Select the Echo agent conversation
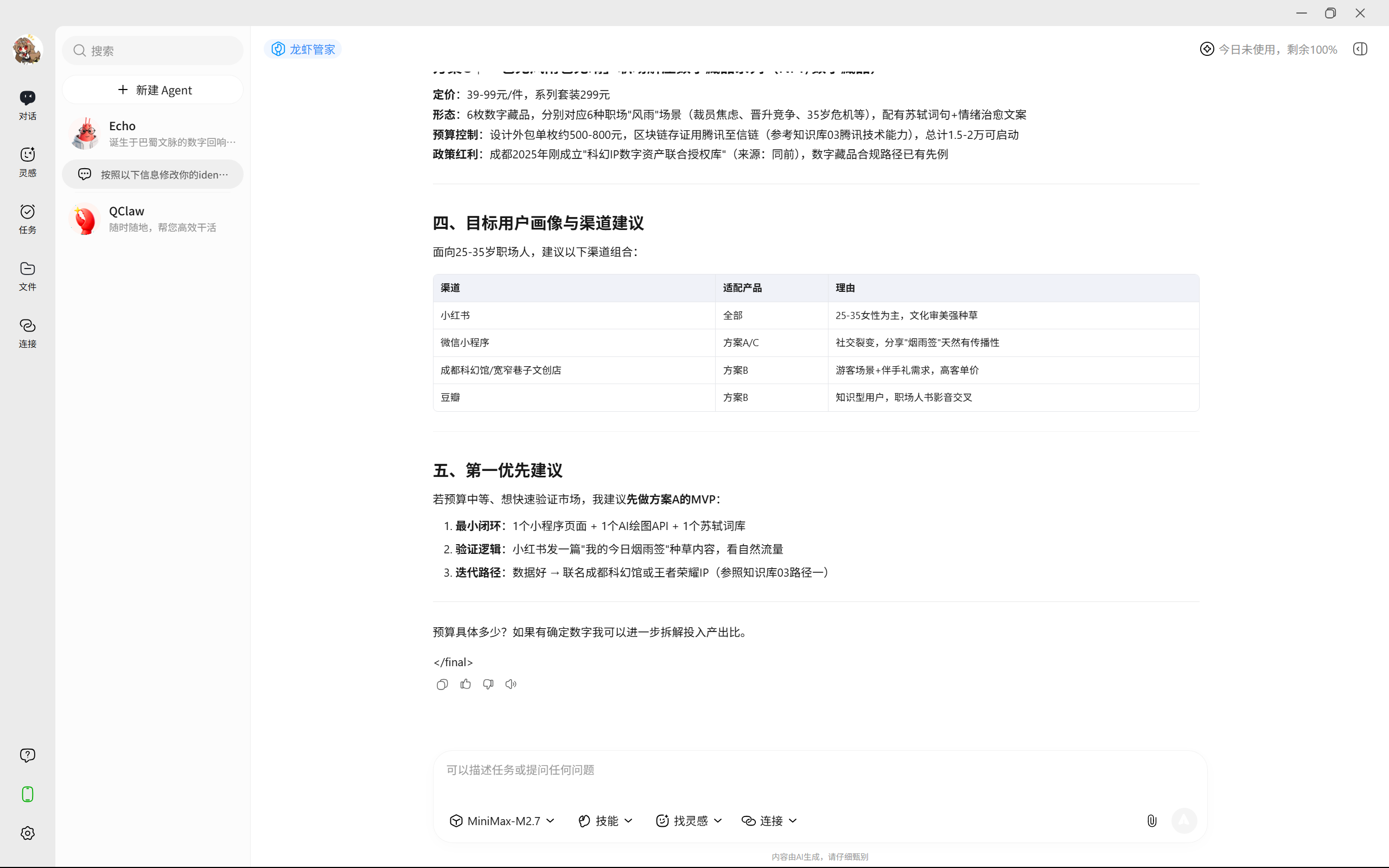The width and height of the screenshot is (1389, 868). pos(152,132)
